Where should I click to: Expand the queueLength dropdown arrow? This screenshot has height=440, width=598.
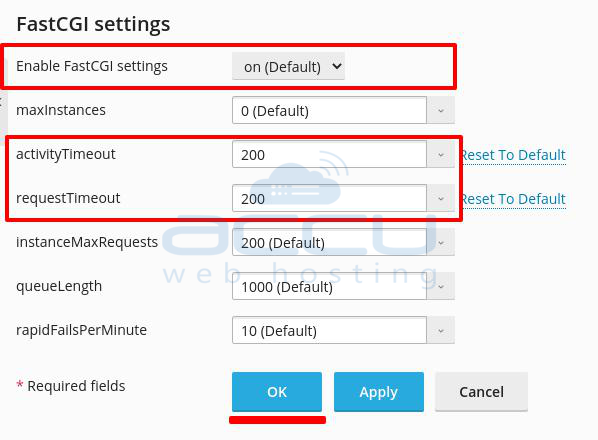[x=440, y=286]
